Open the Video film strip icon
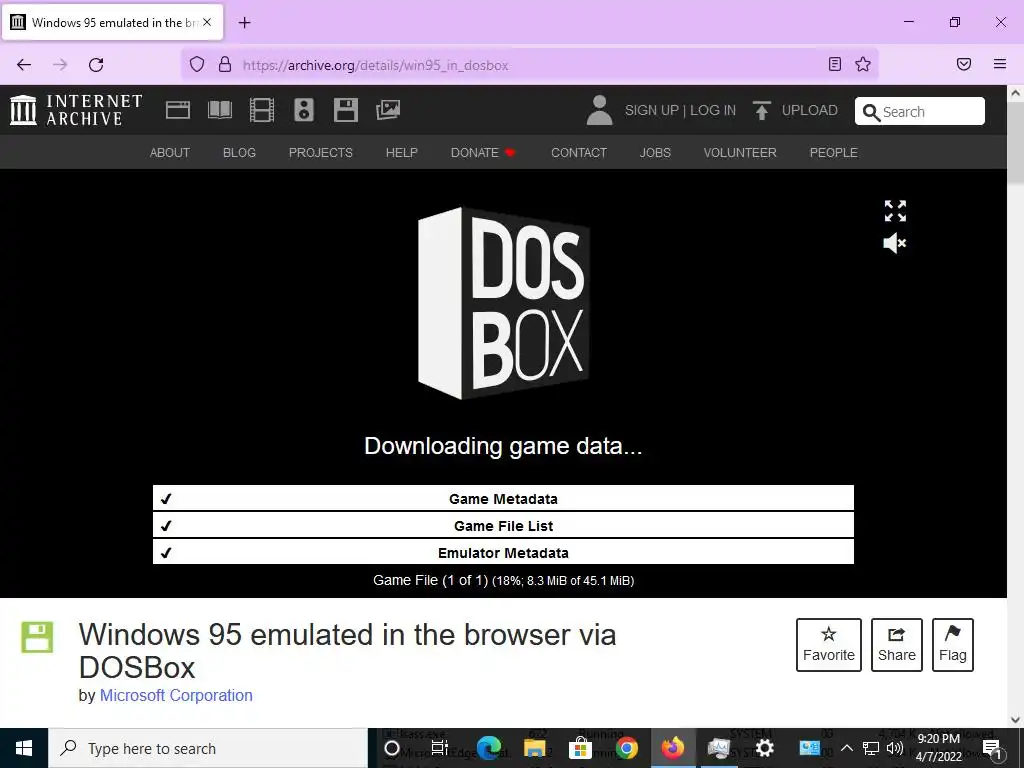1024x768 pixels. pyautogui.click(x=262, y=110)
